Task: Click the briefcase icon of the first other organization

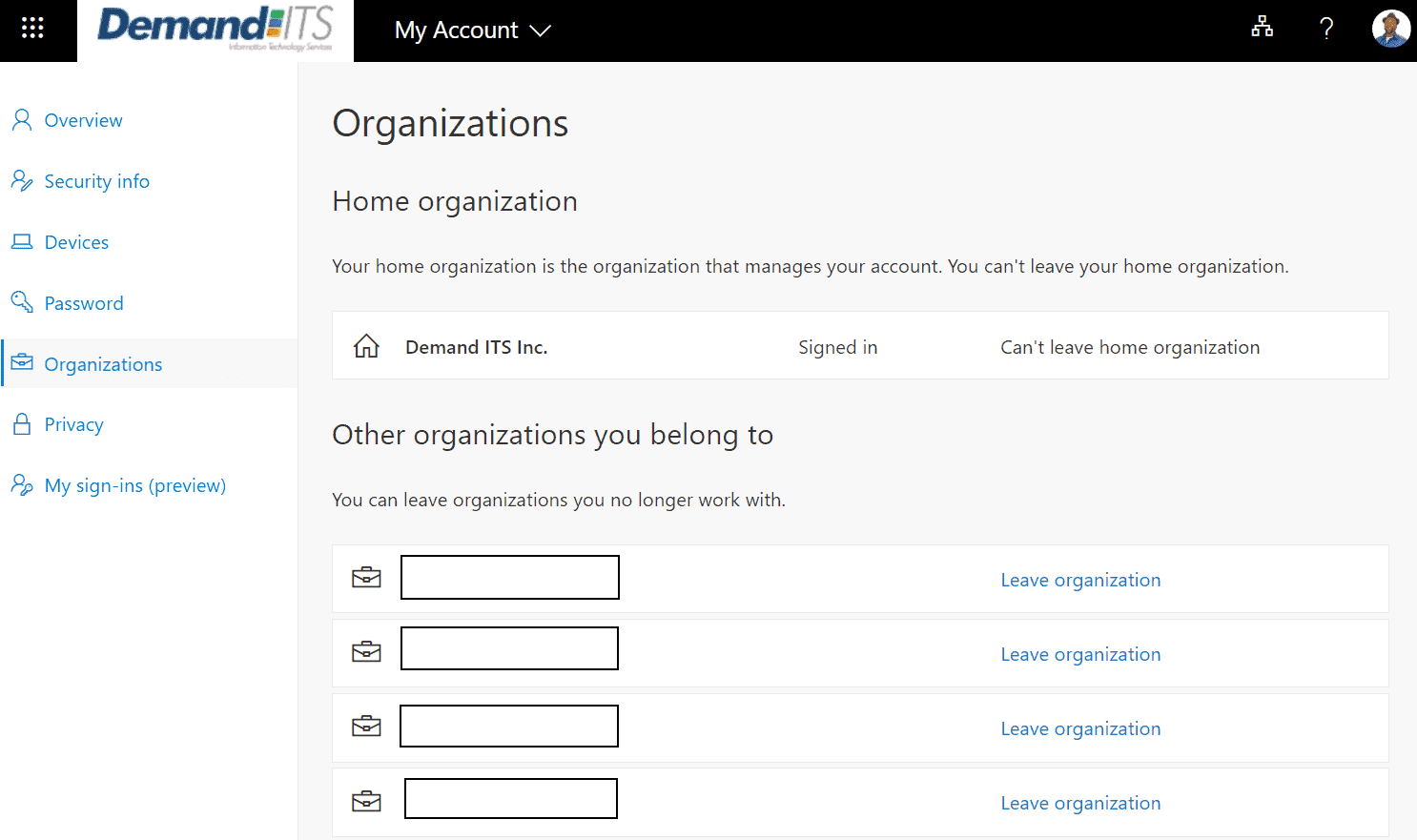Action: 366,577
